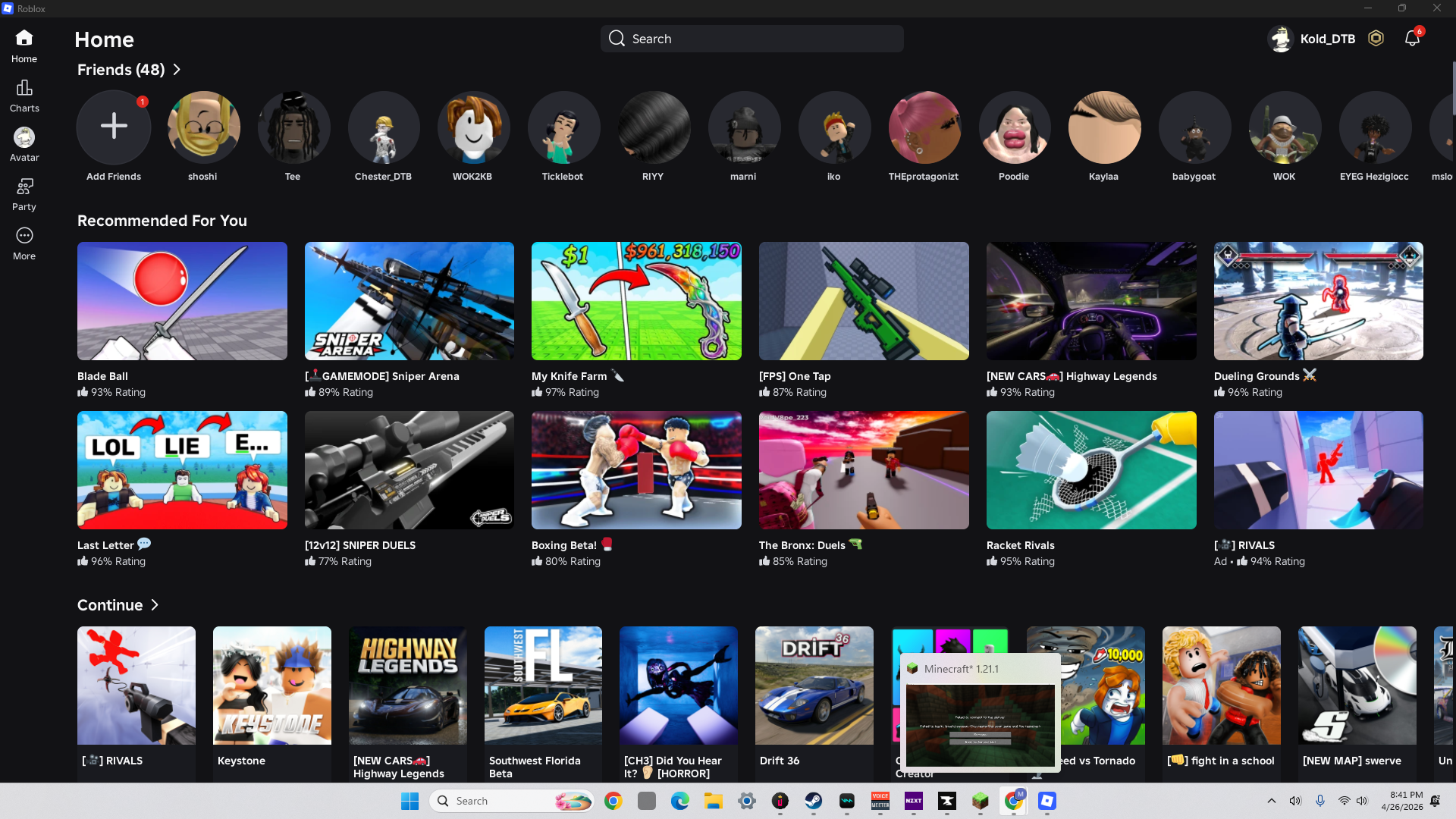1456x819 pixels.
Task: Click the Keystone title link
Action: (x=241, y=761)
